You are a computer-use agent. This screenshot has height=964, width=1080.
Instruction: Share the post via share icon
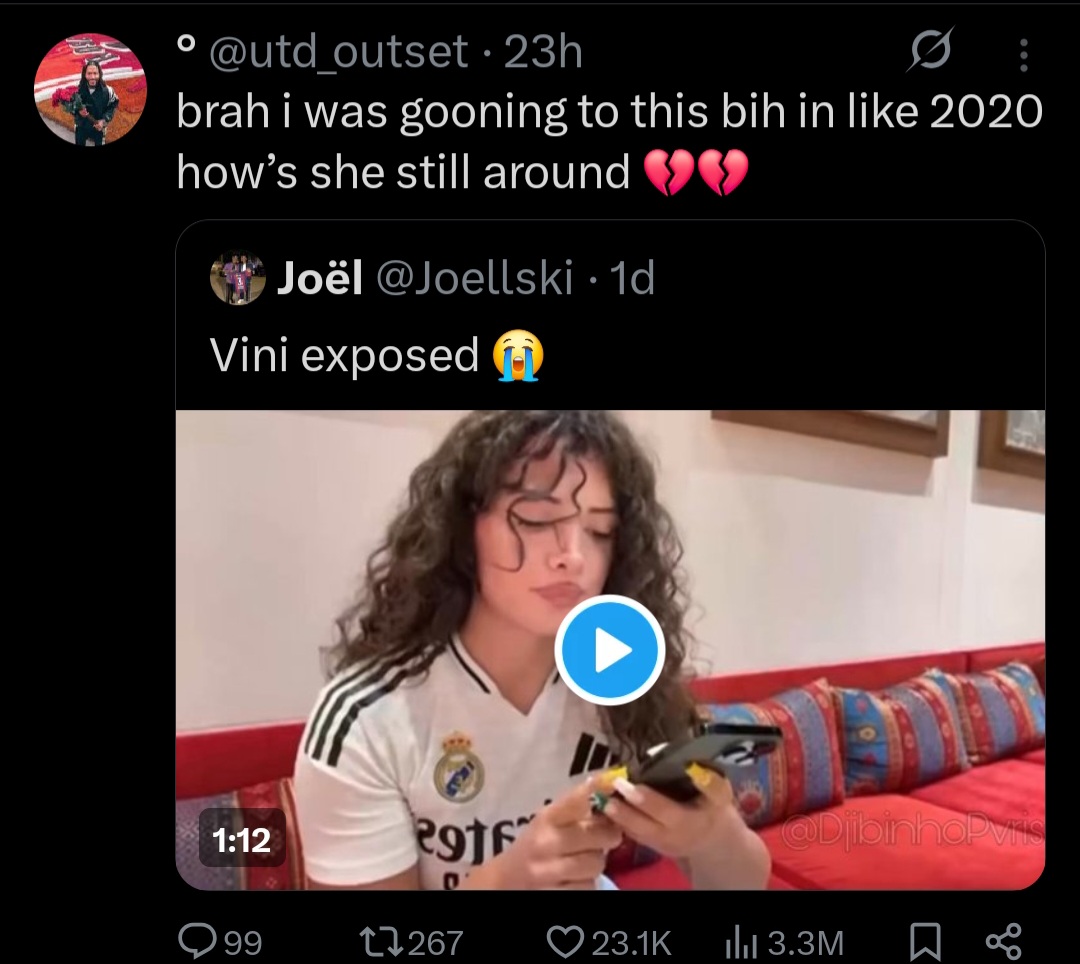pos(1003,941)
